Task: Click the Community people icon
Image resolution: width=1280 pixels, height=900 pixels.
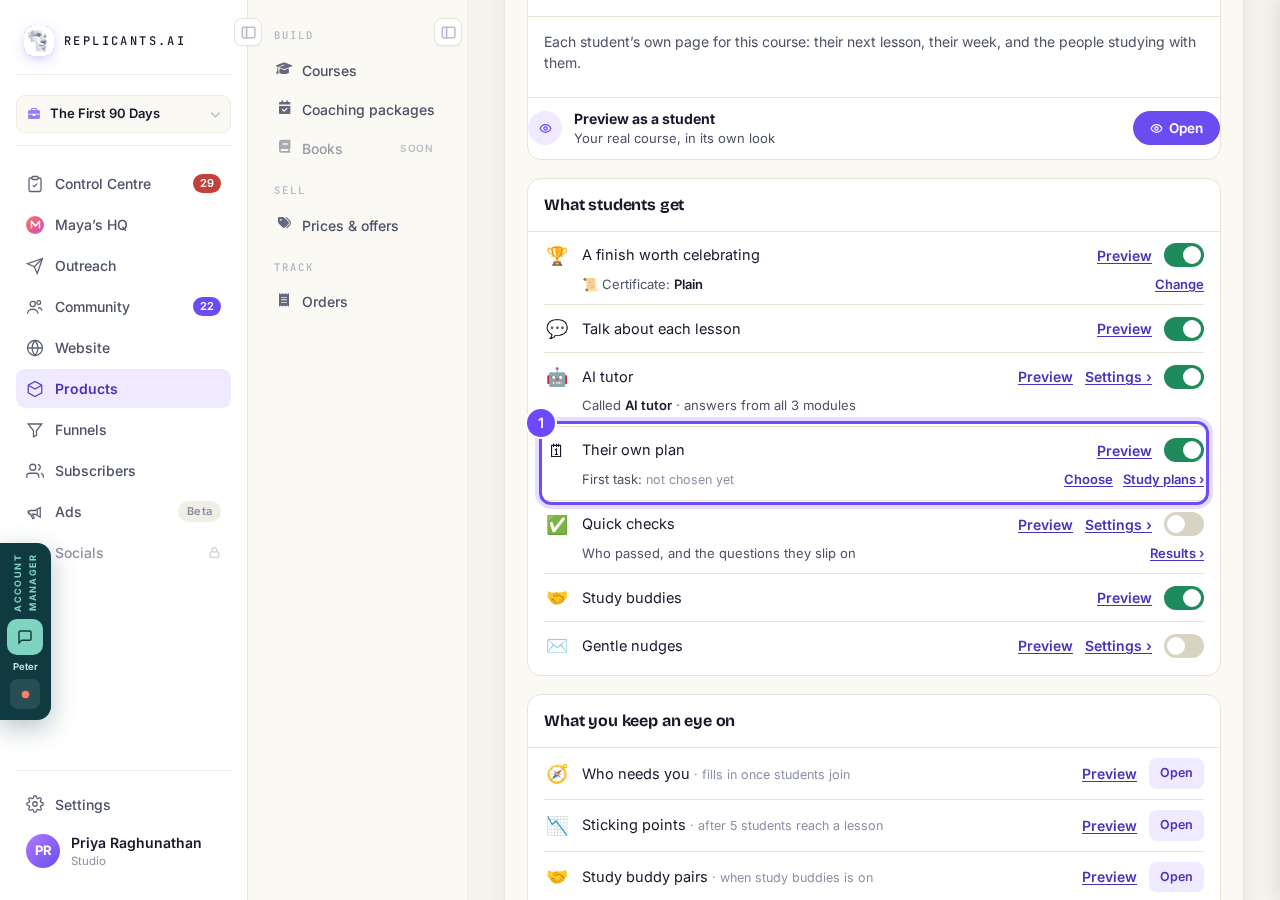Action: pyautogui.click(x=35, y=307)
